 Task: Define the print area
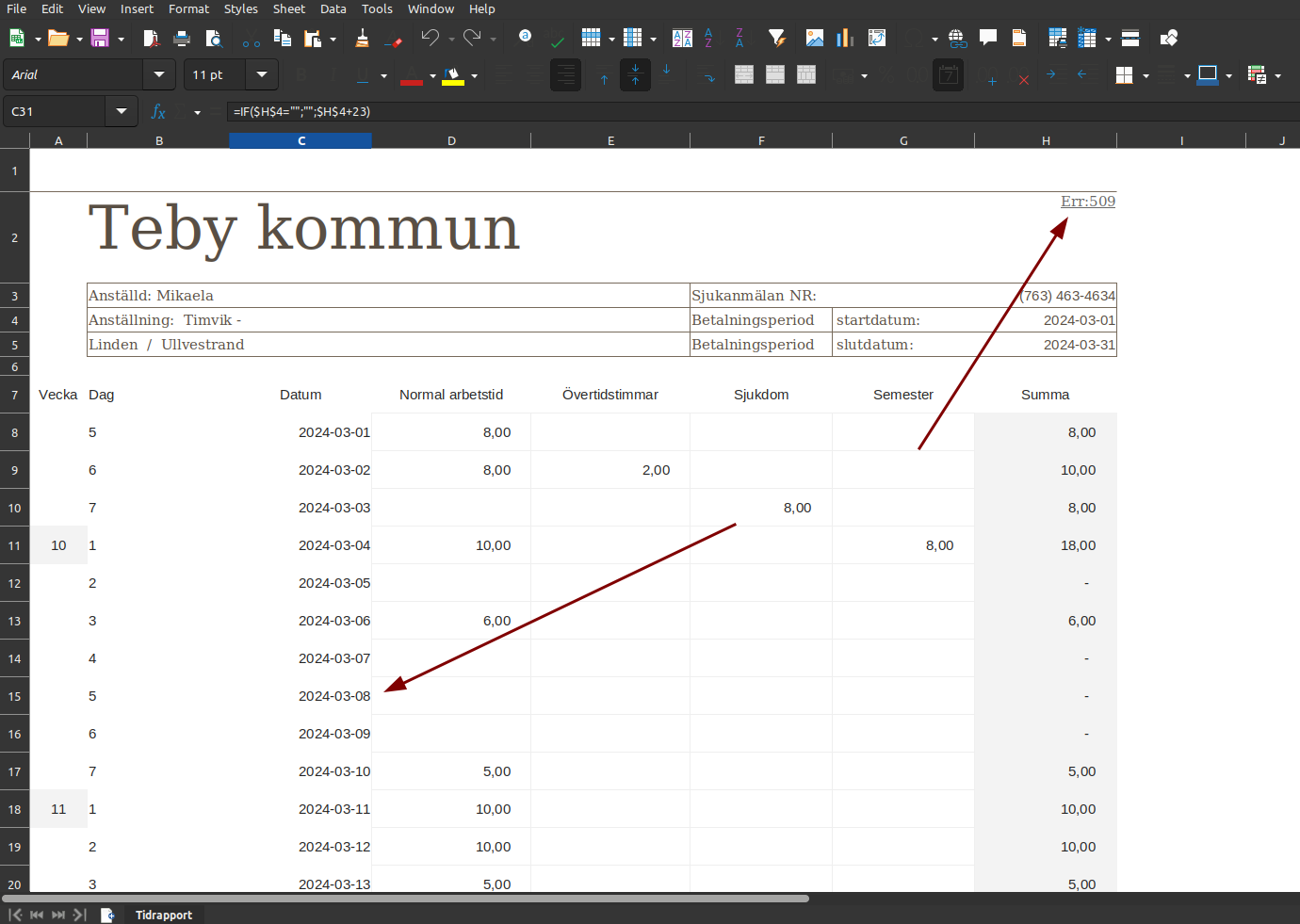[1058, 38]
